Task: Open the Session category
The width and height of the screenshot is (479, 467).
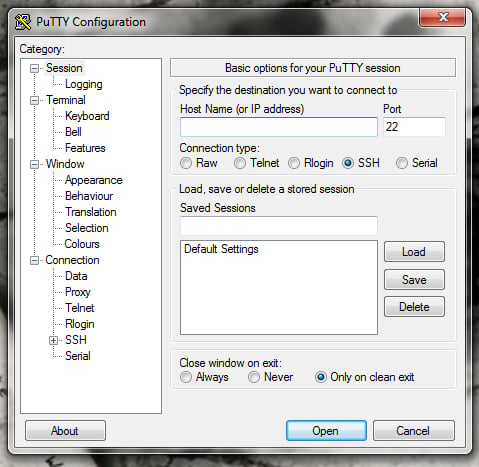Action: point(64,68)
